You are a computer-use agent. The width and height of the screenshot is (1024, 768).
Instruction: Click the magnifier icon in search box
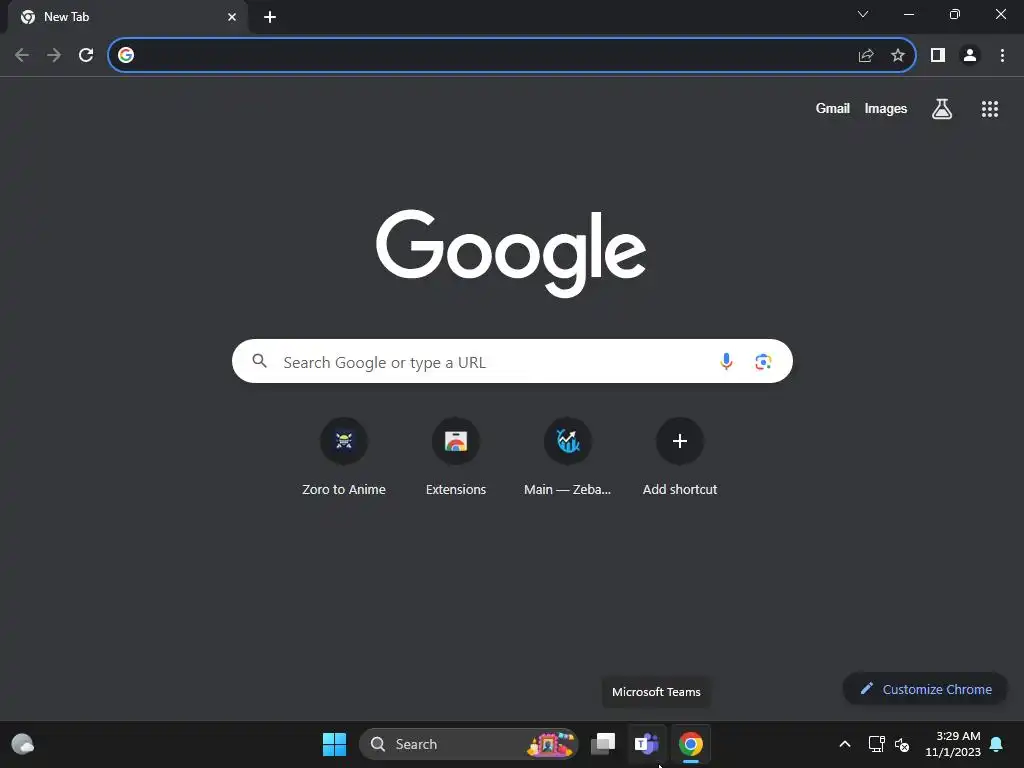click(259, 360)
